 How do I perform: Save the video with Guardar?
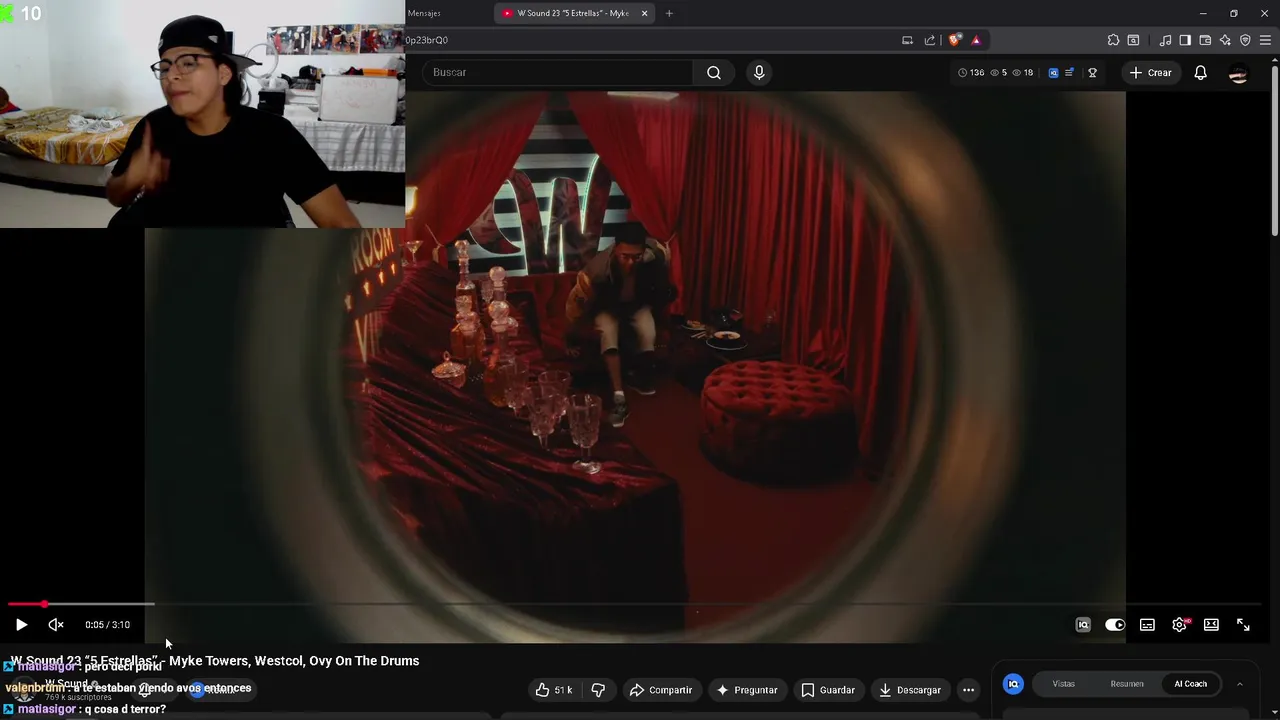pyautogui.click(x=828, y=690)
